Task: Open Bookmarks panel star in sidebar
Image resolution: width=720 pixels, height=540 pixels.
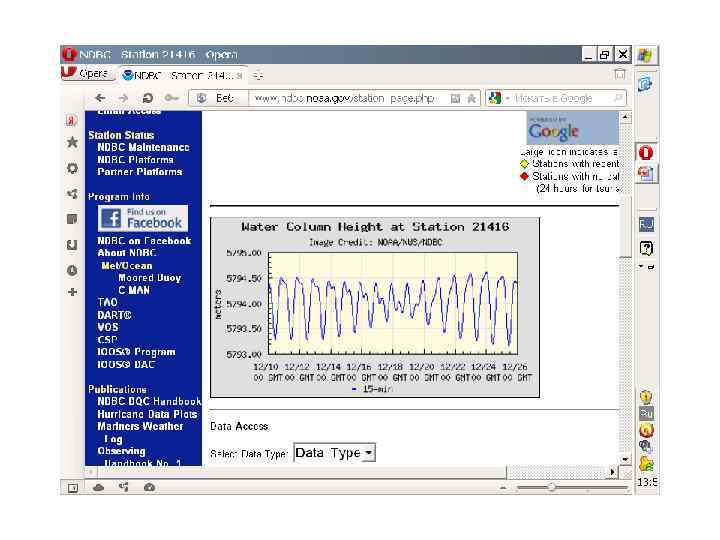Action: tap(72, 142)
